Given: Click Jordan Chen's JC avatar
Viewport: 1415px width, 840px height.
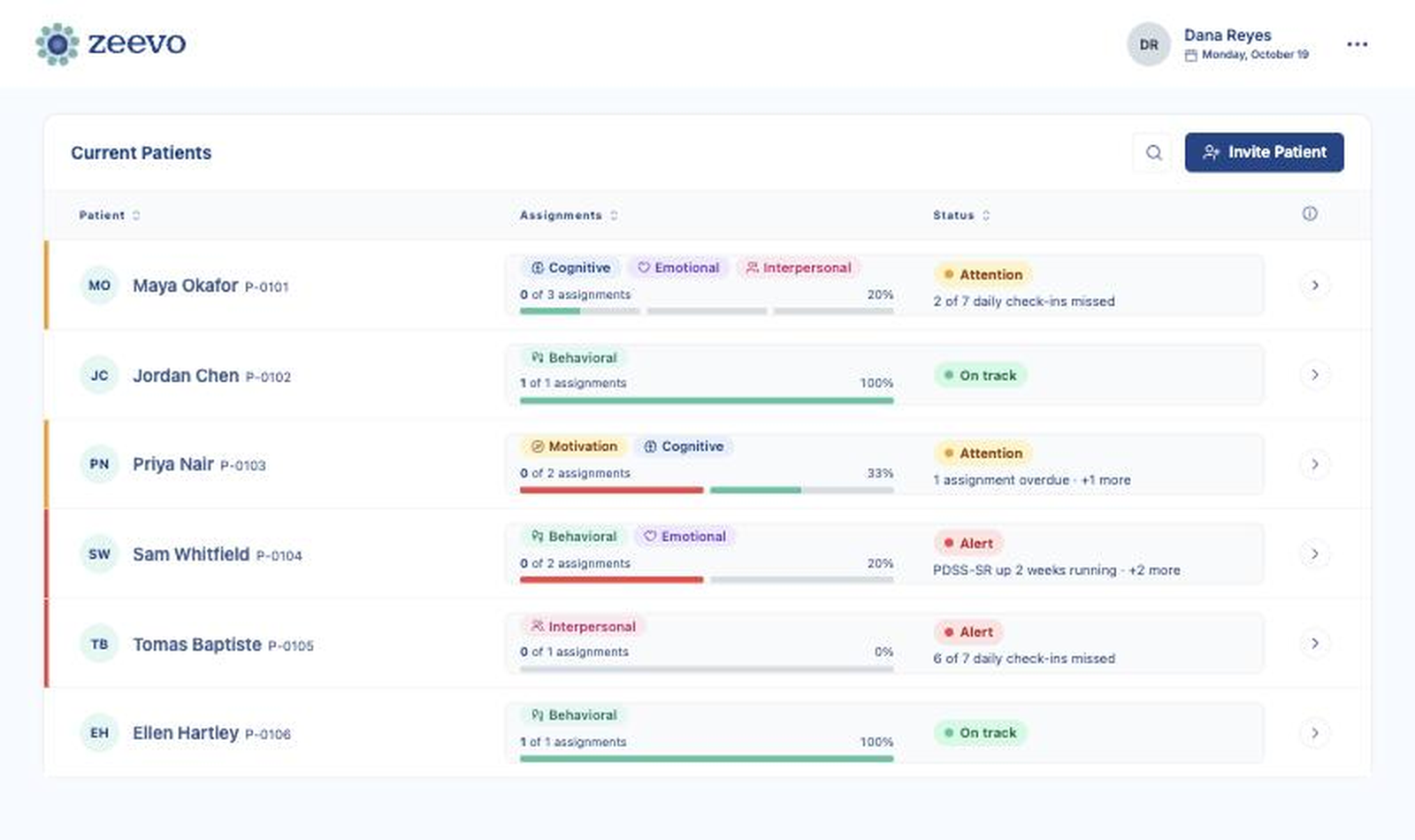Looking at the screenshot, I should [x=99, y=375].
